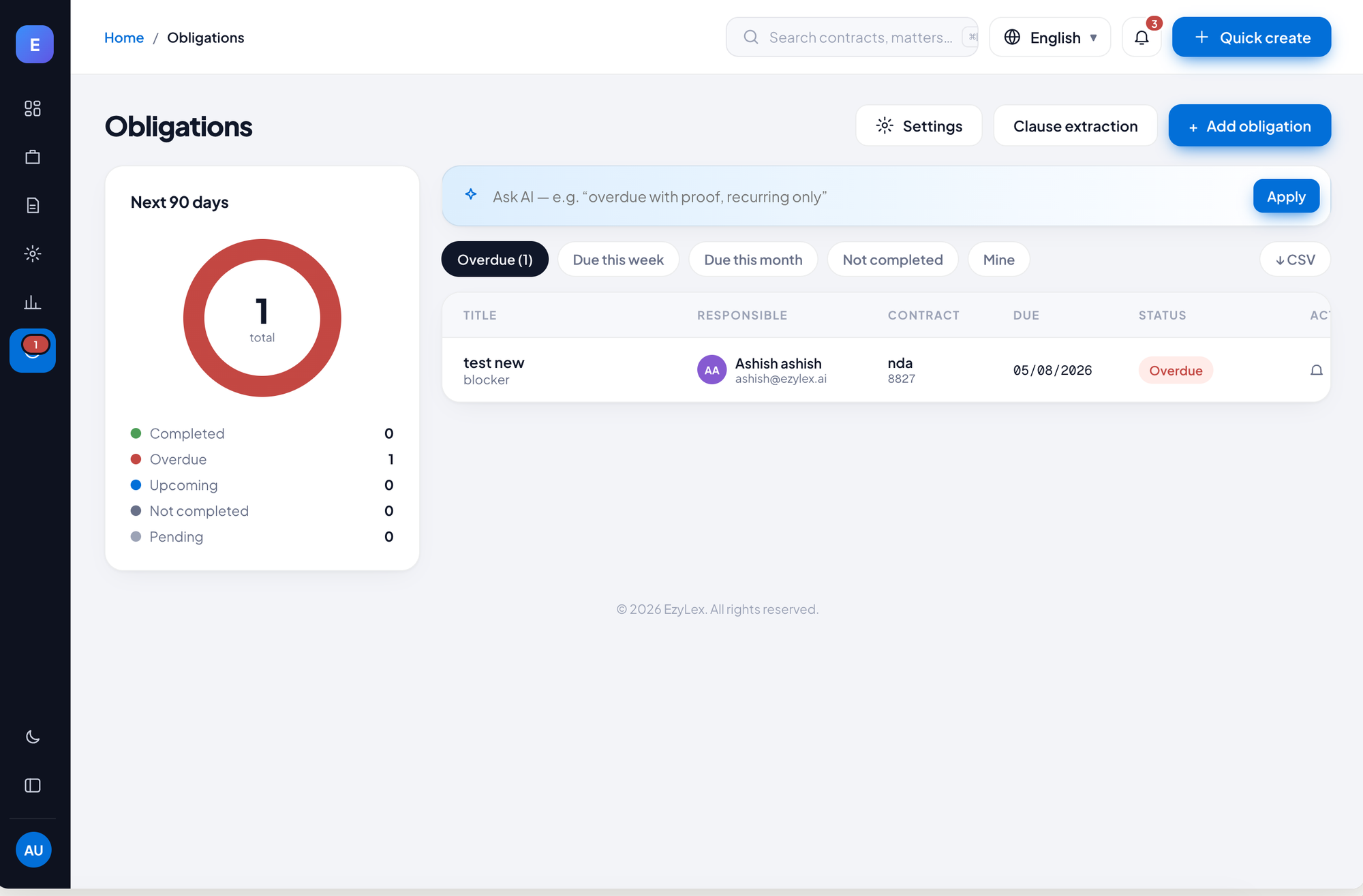Click the red Overdue legend dot
This screenshot has width=1363, height=896.
pos(136,459)
